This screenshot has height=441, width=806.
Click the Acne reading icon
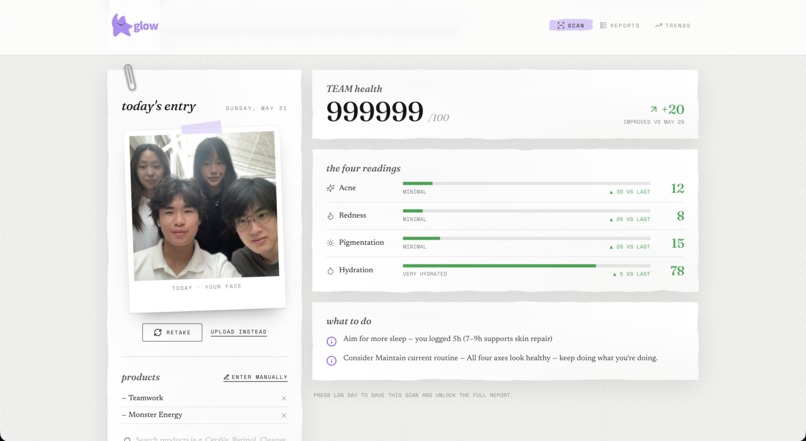click(331, 188)
